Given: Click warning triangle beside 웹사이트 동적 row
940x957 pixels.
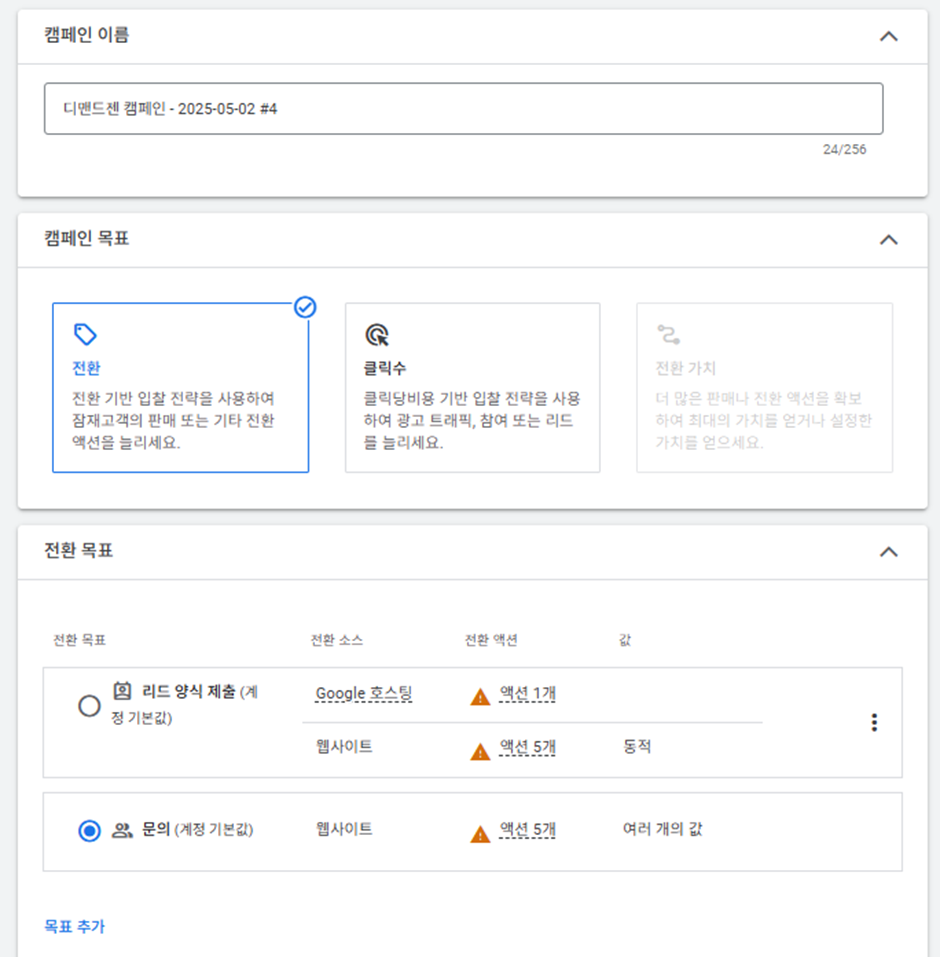Looking at the screenshot, I should 480,751.
